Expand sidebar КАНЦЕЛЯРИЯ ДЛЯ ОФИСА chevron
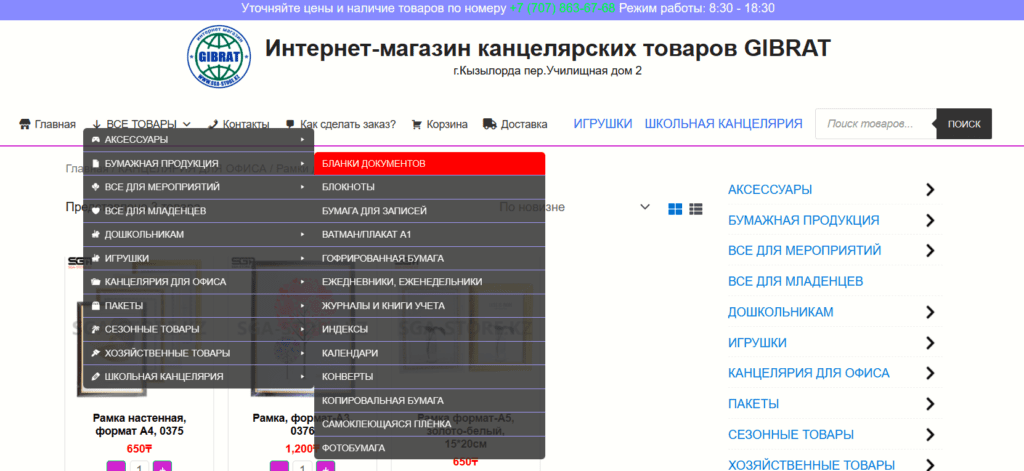The width and height of the screenshot is (1024, 471). tap(931, 374)
